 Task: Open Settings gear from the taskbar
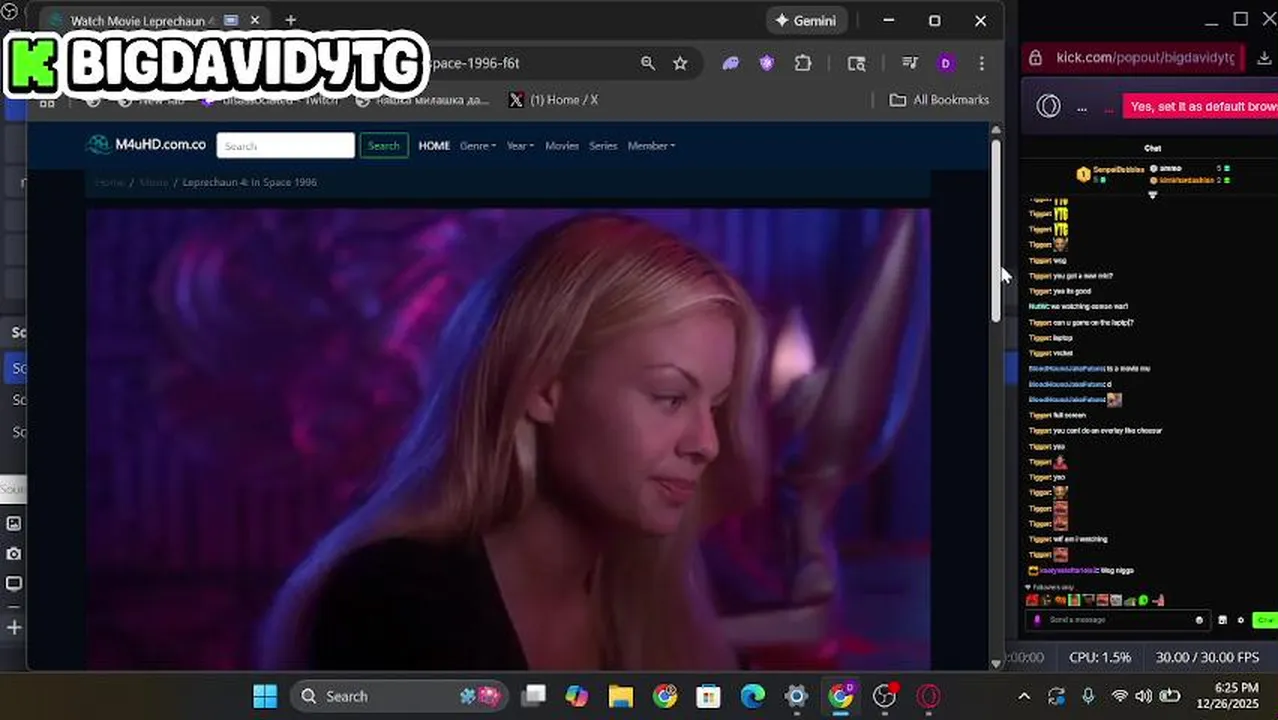pyautogui.click(x=796, y=696)
